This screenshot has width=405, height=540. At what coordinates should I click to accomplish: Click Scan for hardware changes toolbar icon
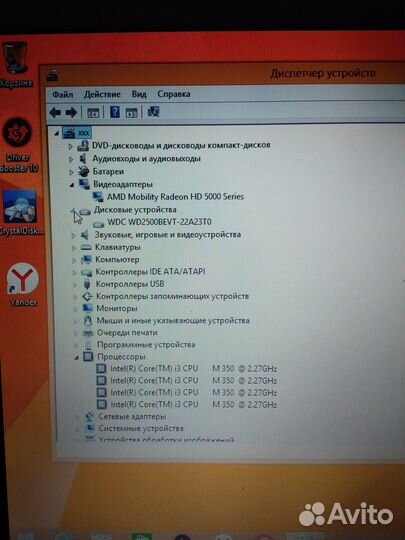click(153, 112)
